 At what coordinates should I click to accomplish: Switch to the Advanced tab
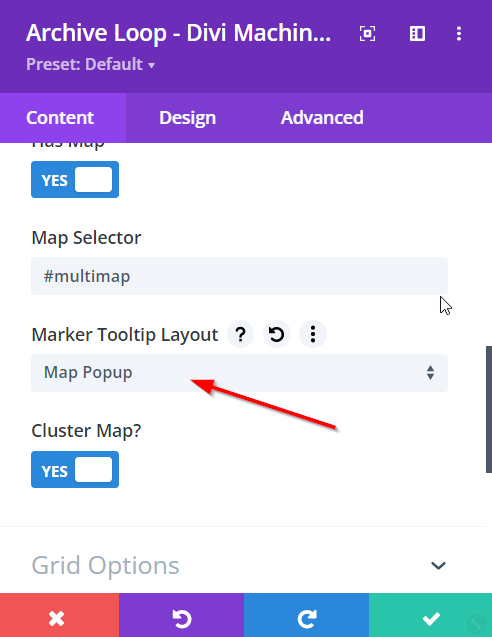point(322,118)
